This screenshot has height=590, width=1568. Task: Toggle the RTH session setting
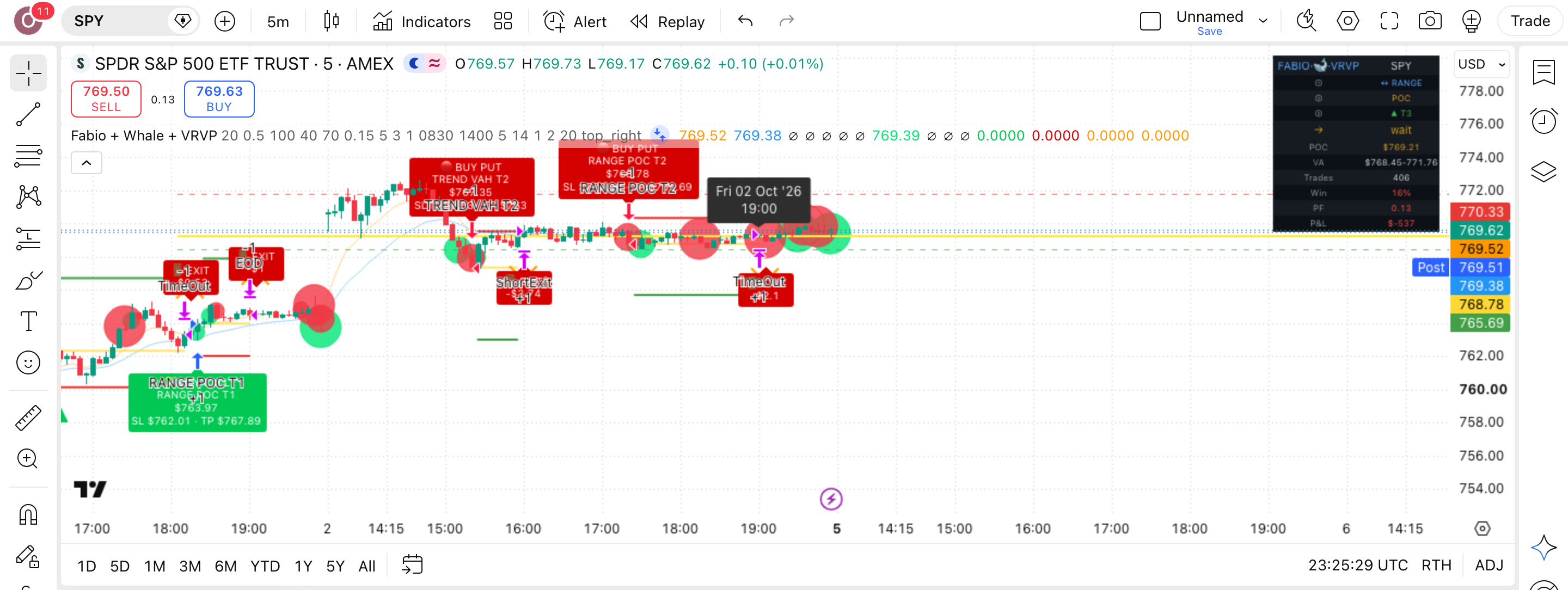point(1436,566)
